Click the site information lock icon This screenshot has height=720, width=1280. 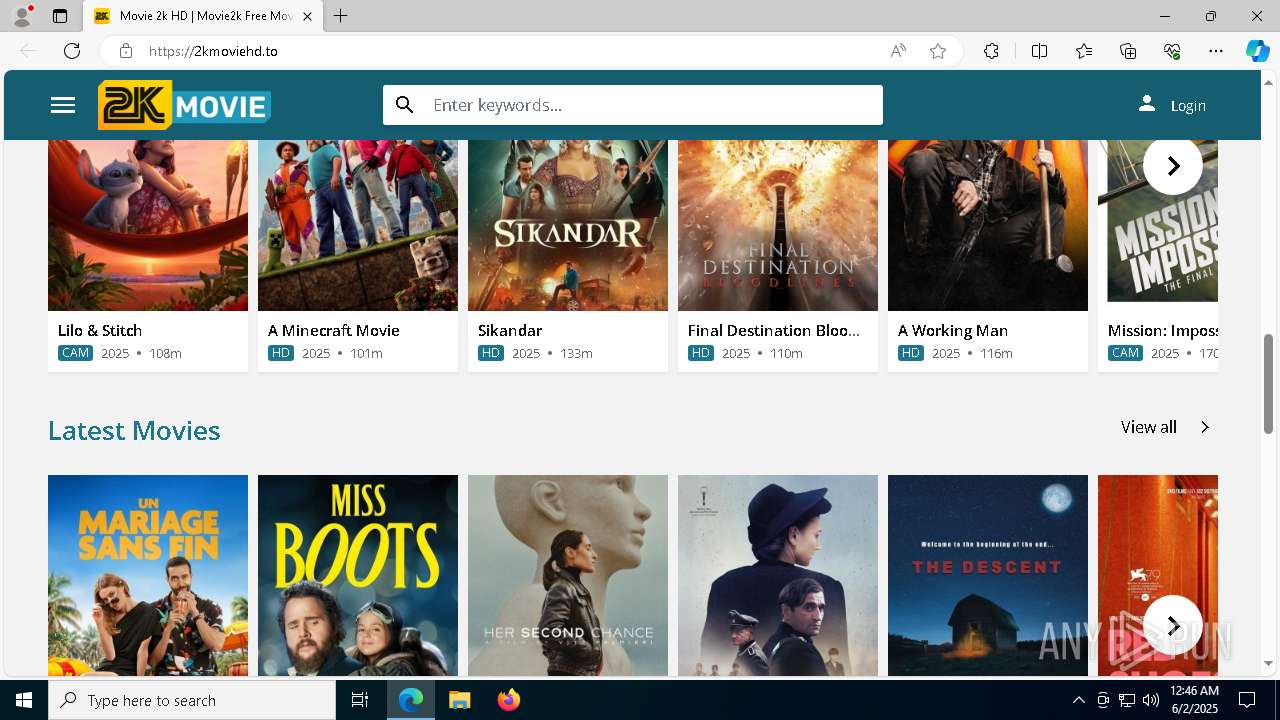(x=125, y=51)
